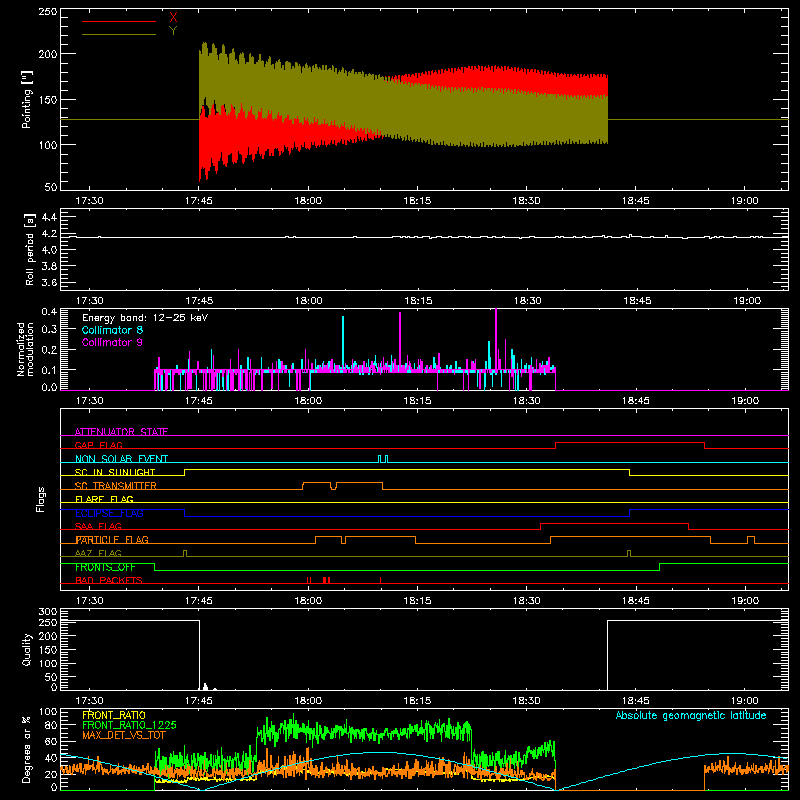The height and width of the screenshot is (800, 800).
Task: Click the 300 tick on Quality axis
Action: tap(48, 612)
